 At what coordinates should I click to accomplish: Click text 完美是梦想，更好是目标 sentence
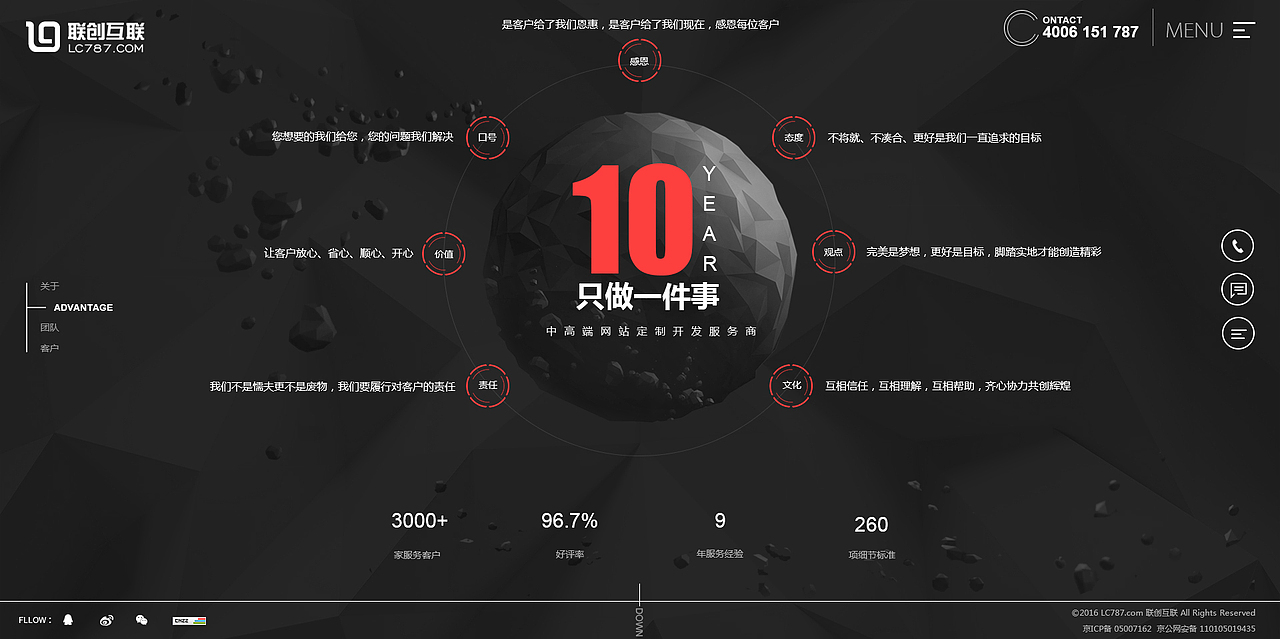983,252
